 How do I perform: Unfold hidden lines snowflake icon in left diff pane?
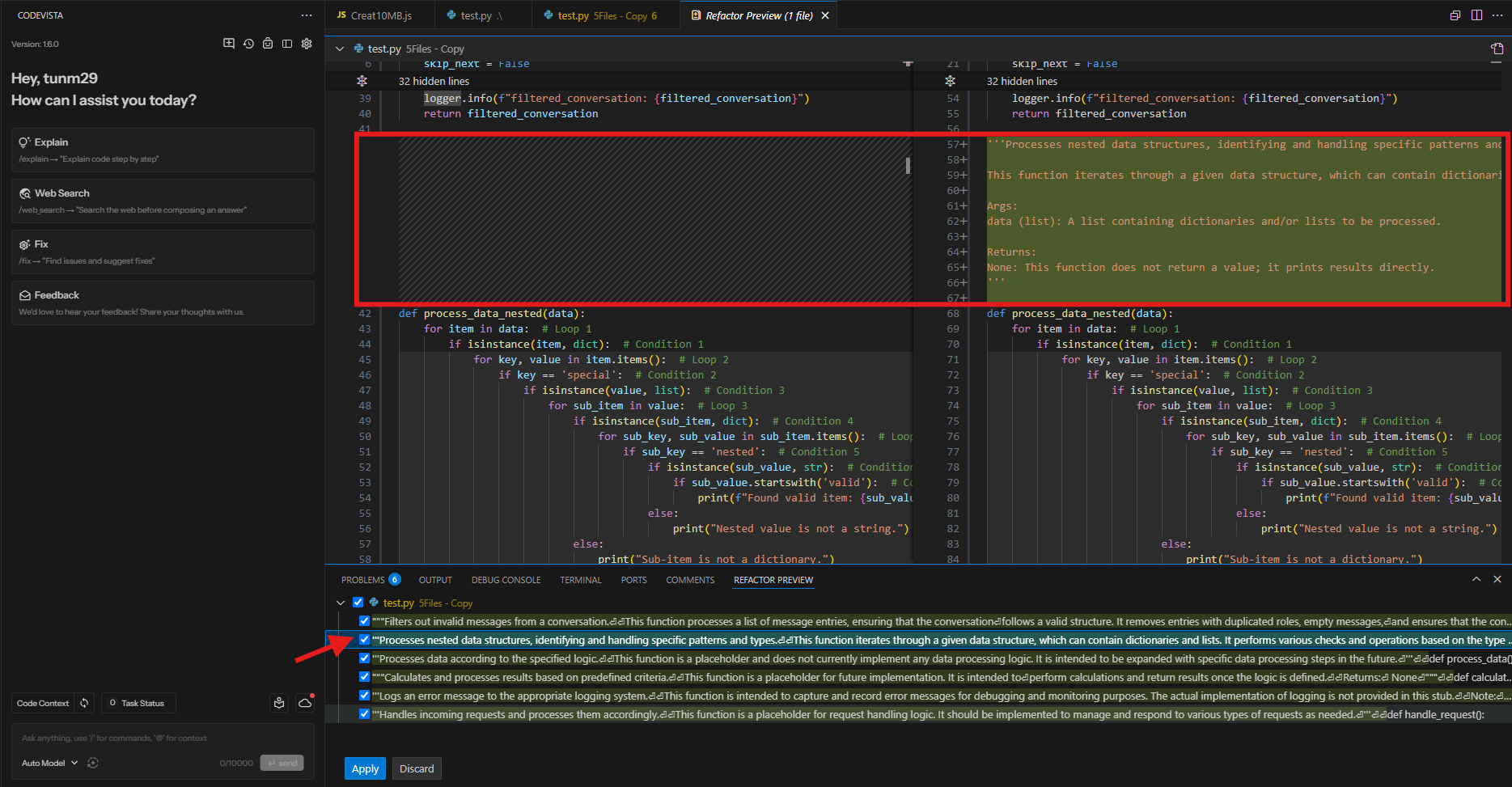(362, 81)
